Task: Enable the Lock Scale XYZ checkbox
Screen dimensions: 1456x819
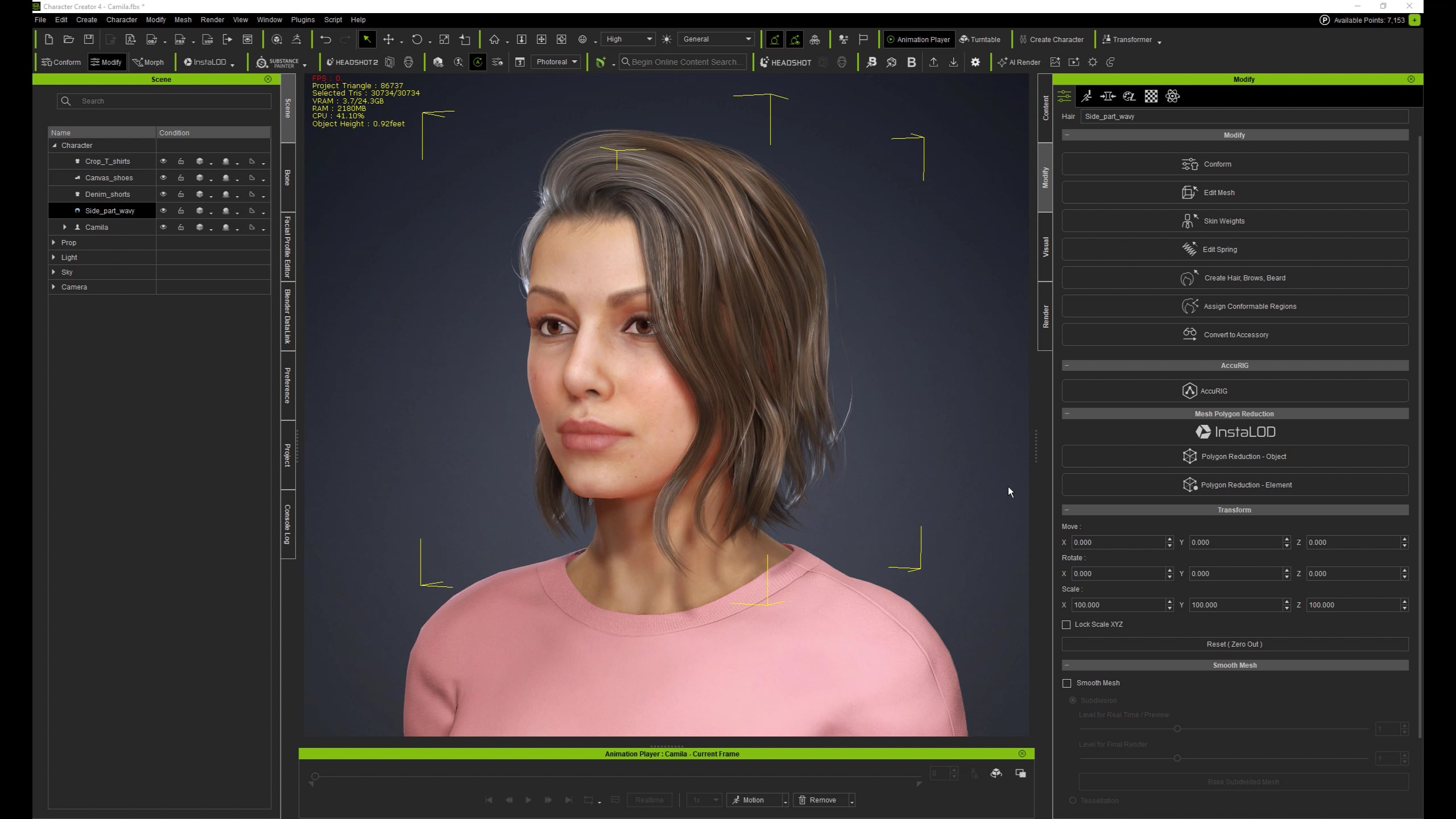Action: [1066, 624]
